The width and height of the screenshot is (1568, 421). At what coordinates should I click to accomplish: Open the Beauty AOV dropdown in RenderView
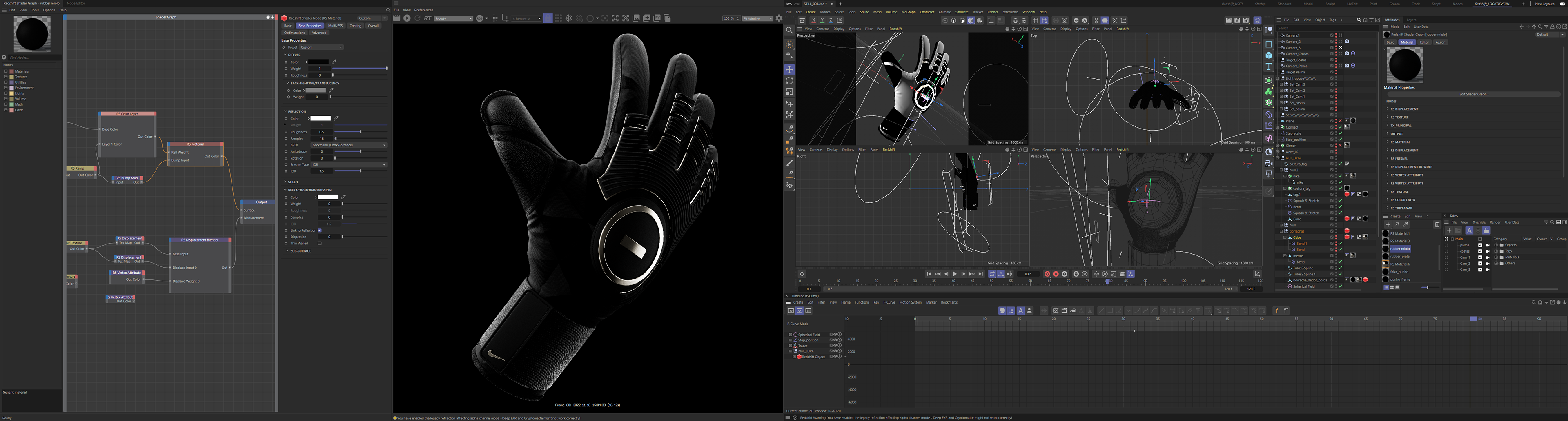(x=454, y=18)
